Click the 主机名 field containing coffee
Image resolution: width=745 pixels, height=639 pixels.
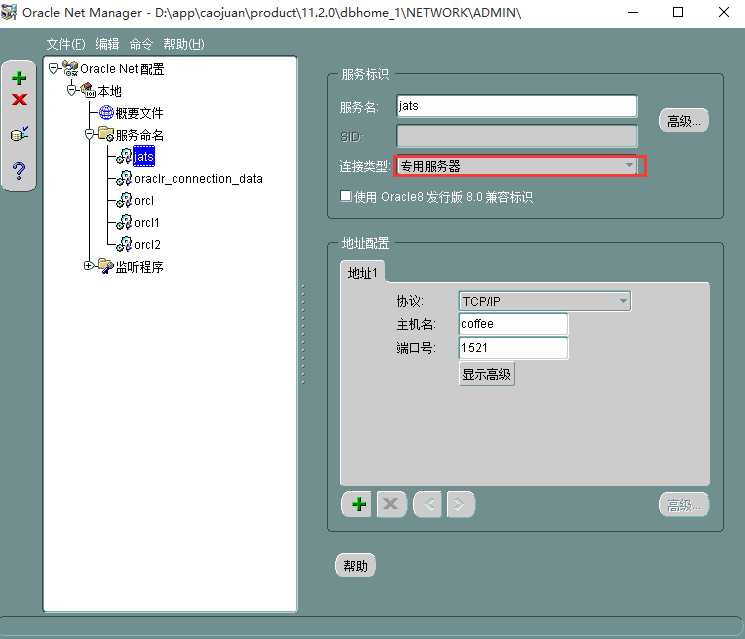(x=513, y=324)
